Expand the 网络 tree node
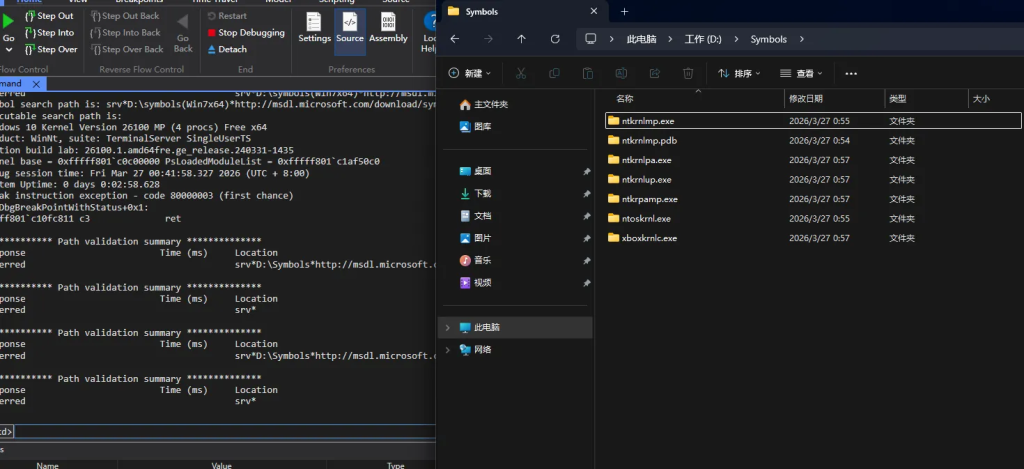1024x469 pixels. 447,350
